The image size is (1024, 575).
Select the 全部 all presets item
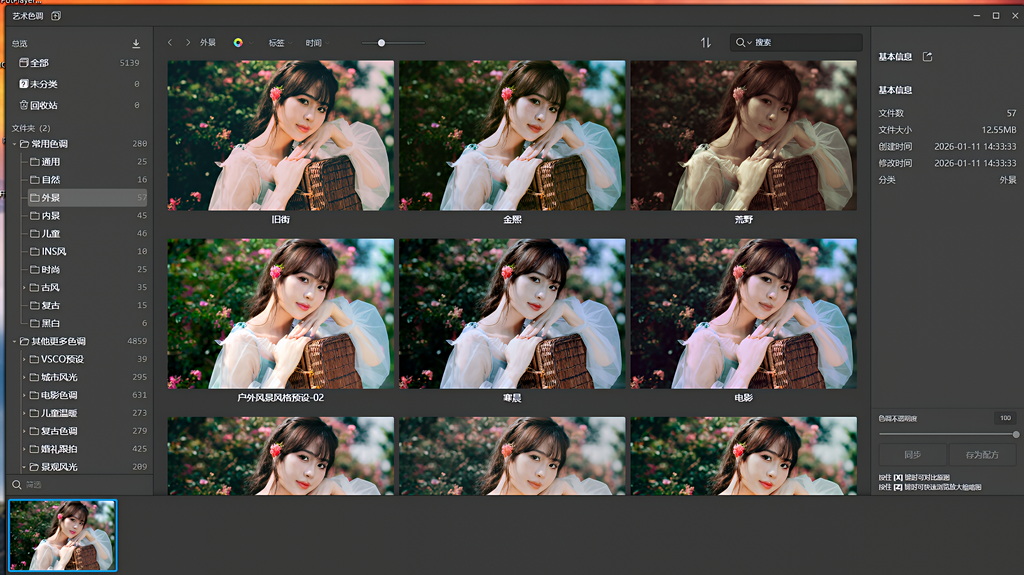[x=39, y=63]
